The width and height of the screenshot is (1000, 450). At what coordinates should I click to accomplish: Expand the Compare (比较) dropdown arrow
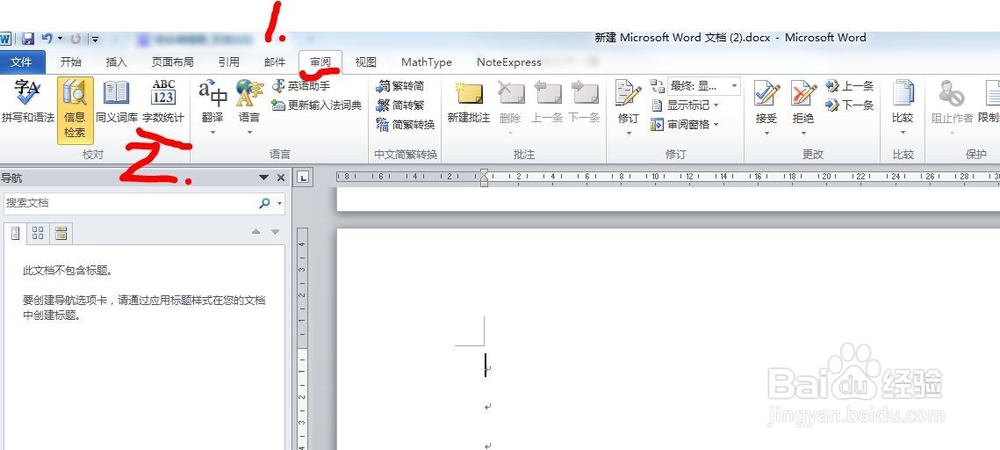[x=903, y=133]
